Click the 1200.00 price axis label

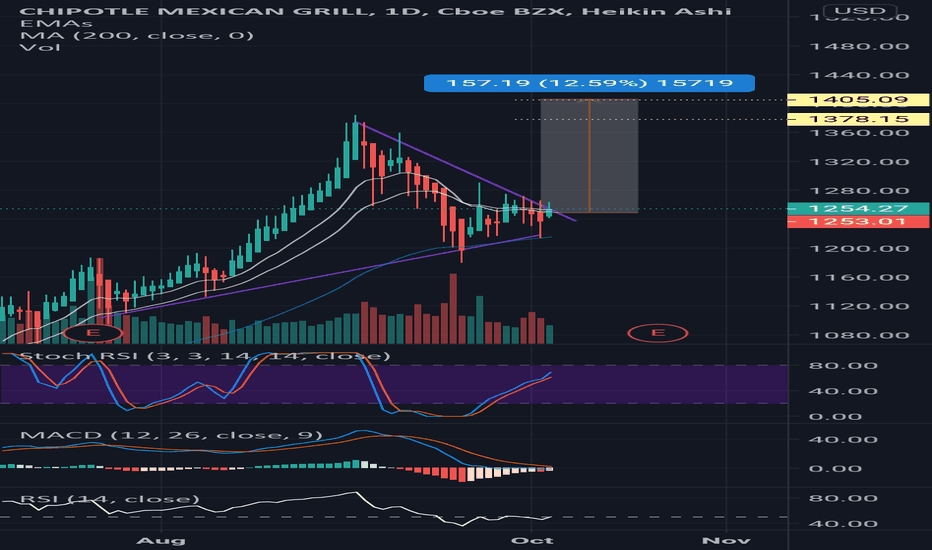pyautogui.click(x=859, y=249)
